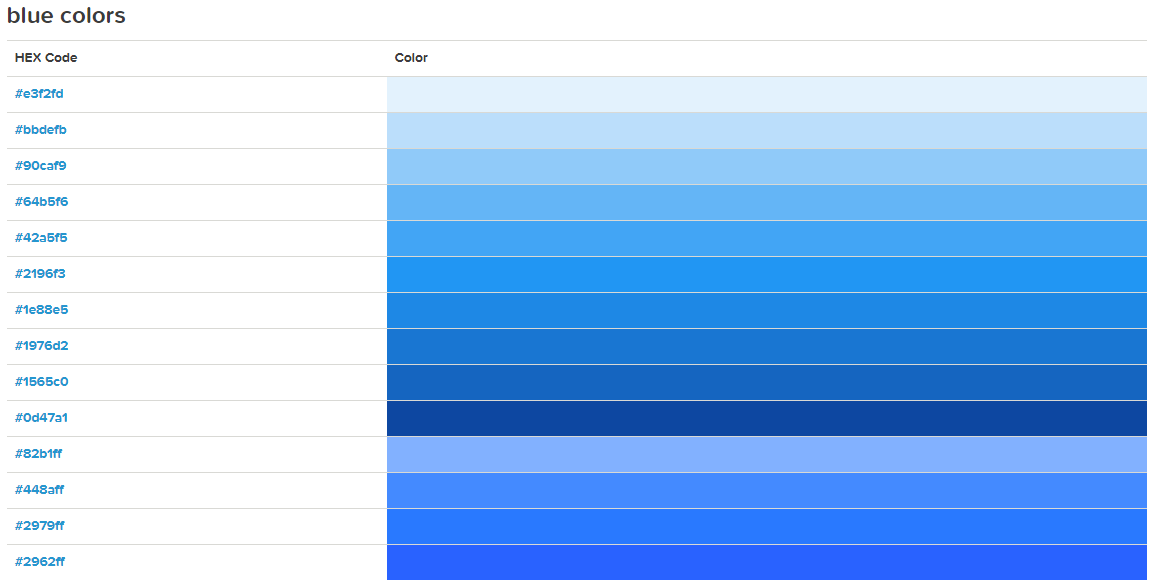The image size is (1154, 588).
Task: Click the 'blue colors' heading
Action: pyautogui.click(x=66, y=15)
